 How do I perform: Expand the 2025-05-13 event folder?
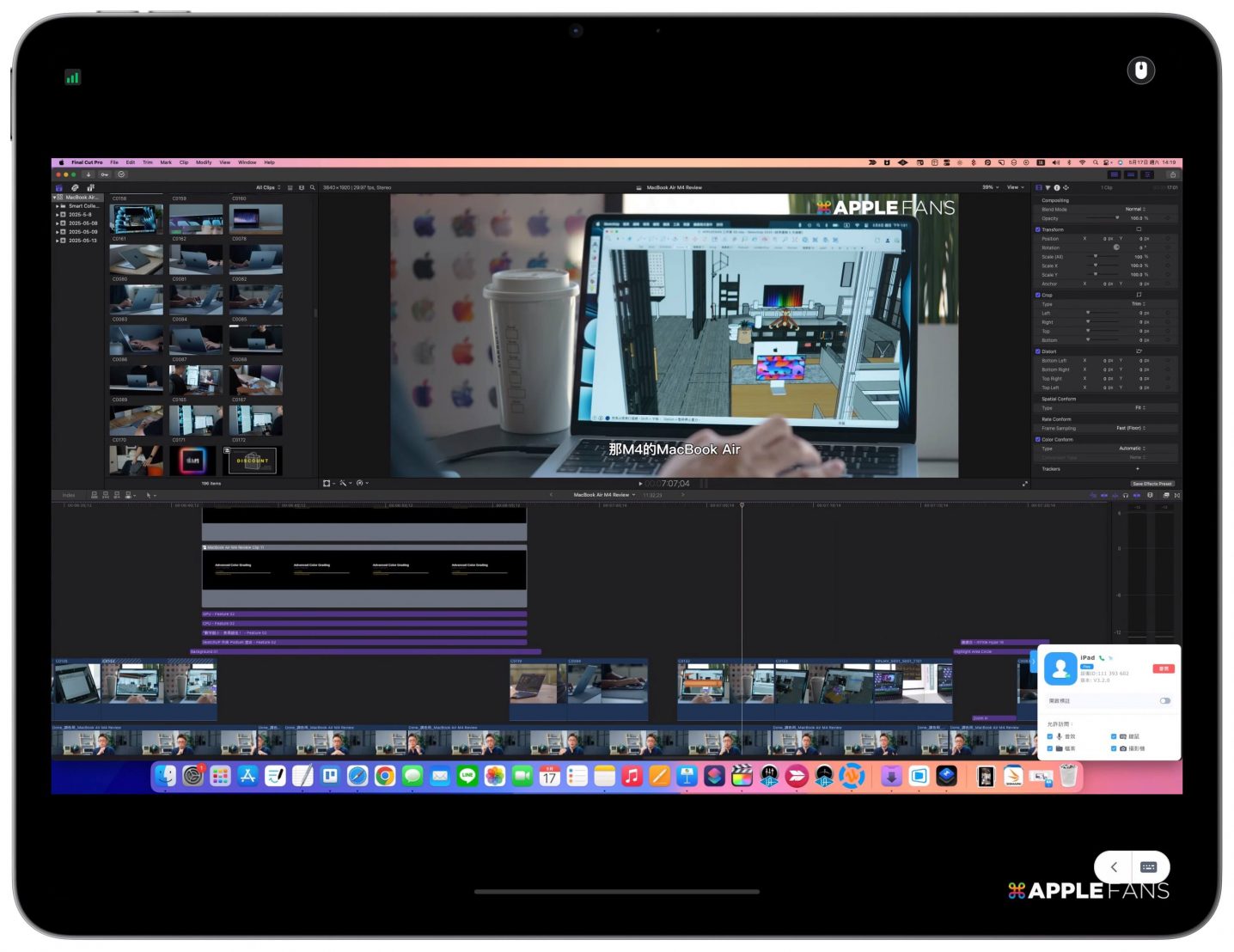[58, 241]
